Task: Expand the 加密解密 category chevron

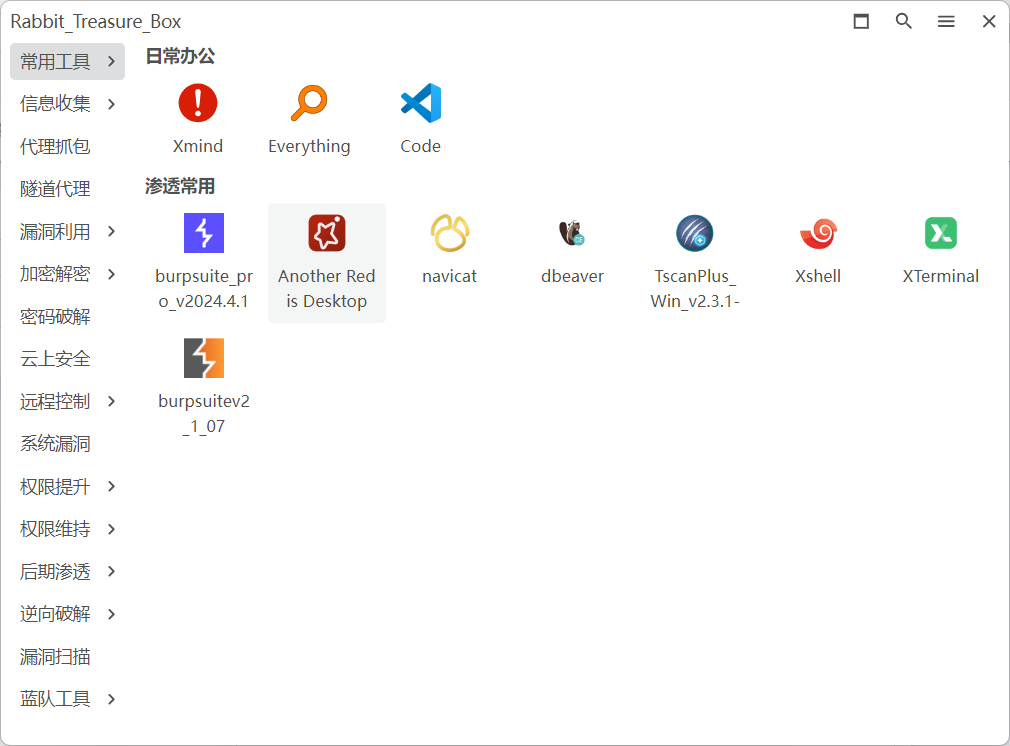Action: pyautogui.click(x=111, y=274)
